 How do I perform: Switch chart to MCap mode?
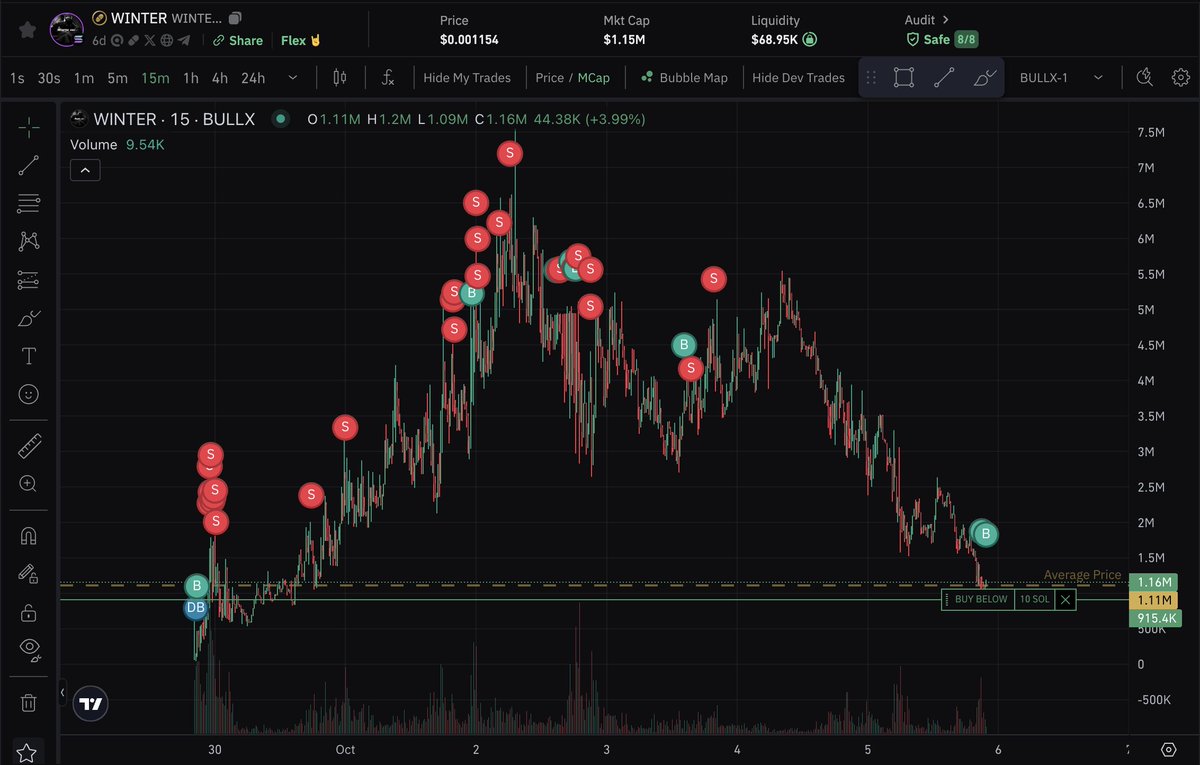click(593, 77)
